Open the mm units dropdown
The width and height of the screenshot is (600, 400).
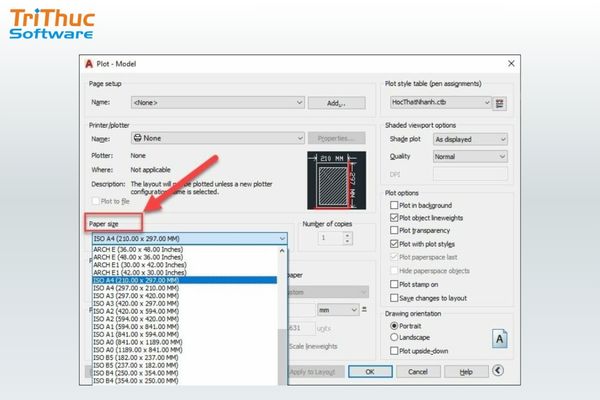point(338,310)
